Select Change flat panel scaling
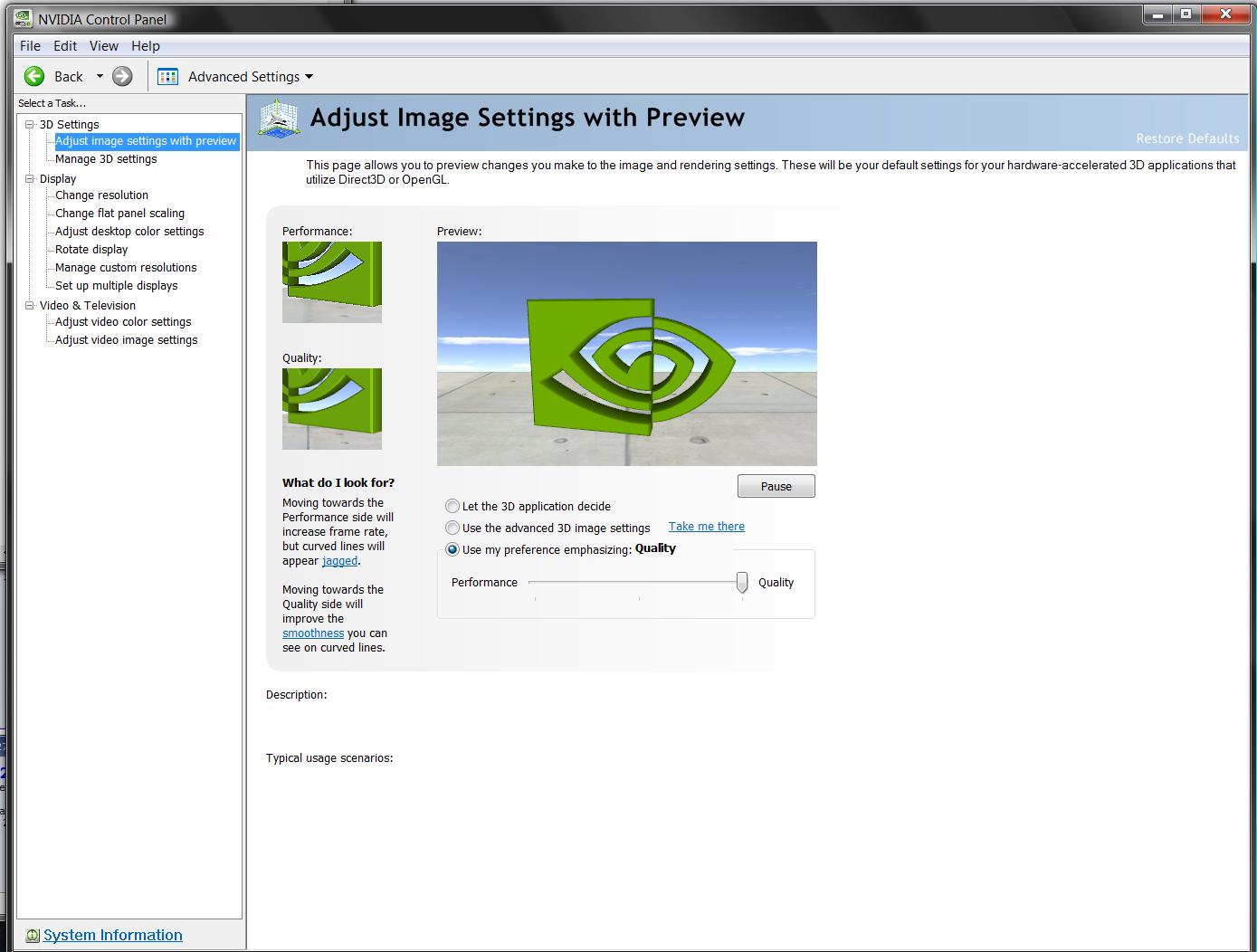Screen dimensions: 1257x952 point(119,213)
